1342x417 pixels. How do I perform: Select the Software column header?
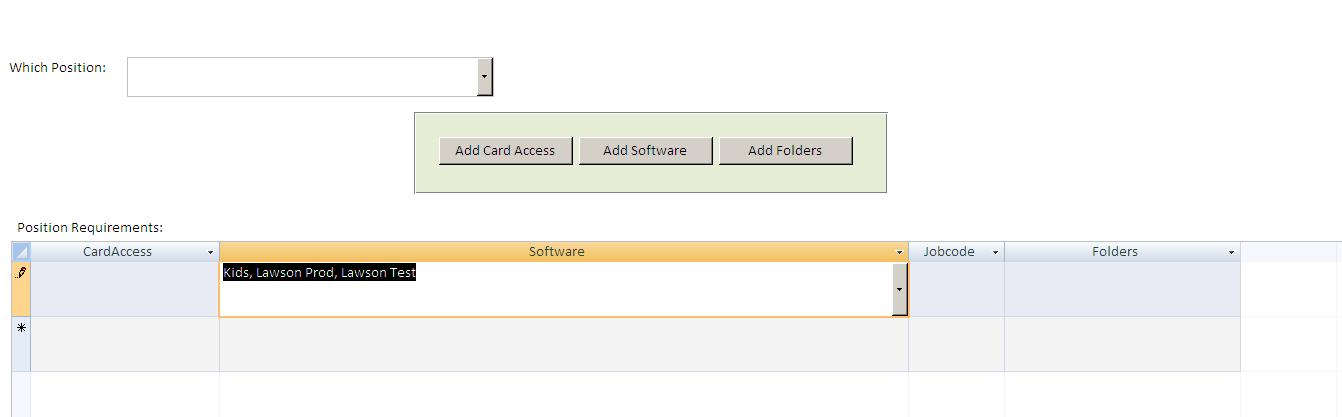[556, 252]
